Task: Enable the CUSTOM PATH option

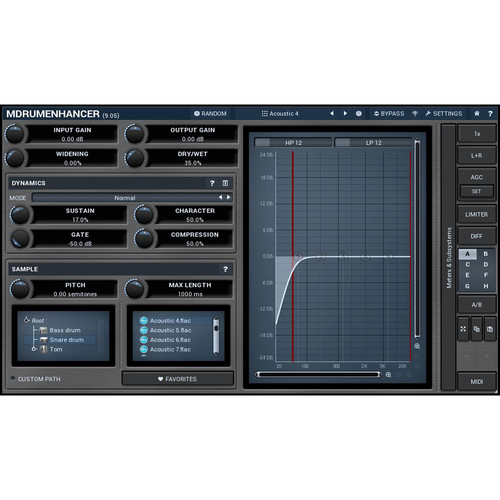Action: [x=36, y=379]
